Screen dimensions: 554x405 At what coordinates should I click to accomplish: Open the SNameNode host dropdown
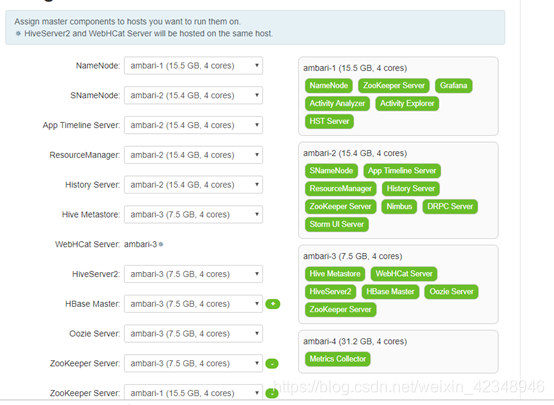tap(193, 95)
